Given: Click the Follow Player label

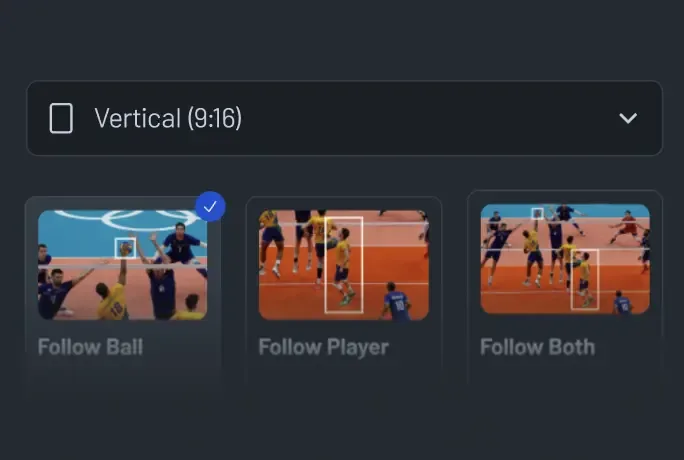Looking at the screenshot, I should pos(323,348).
